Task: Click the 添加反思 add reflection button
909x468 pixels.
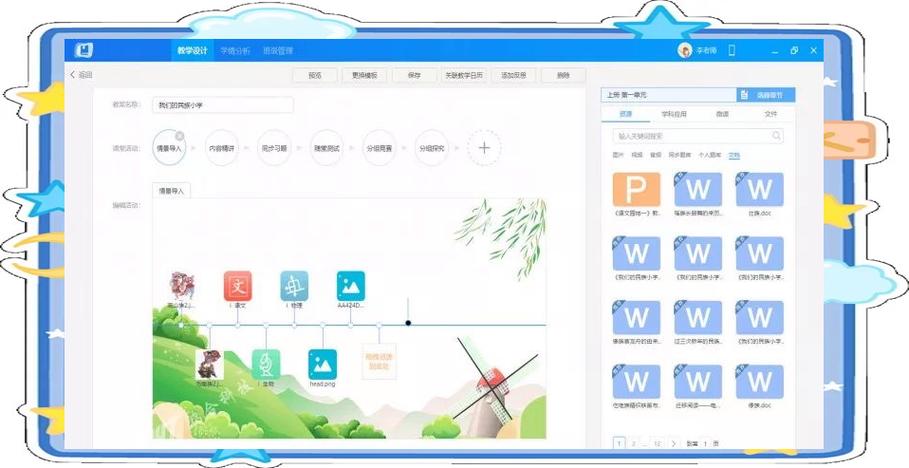Action: pos(514,75)
